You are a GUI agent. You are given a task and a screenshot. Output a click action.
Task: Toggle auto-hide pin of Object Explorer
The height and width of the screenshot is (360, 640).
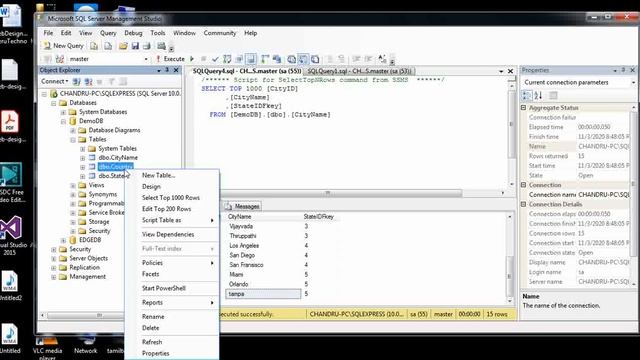[167, 70]
